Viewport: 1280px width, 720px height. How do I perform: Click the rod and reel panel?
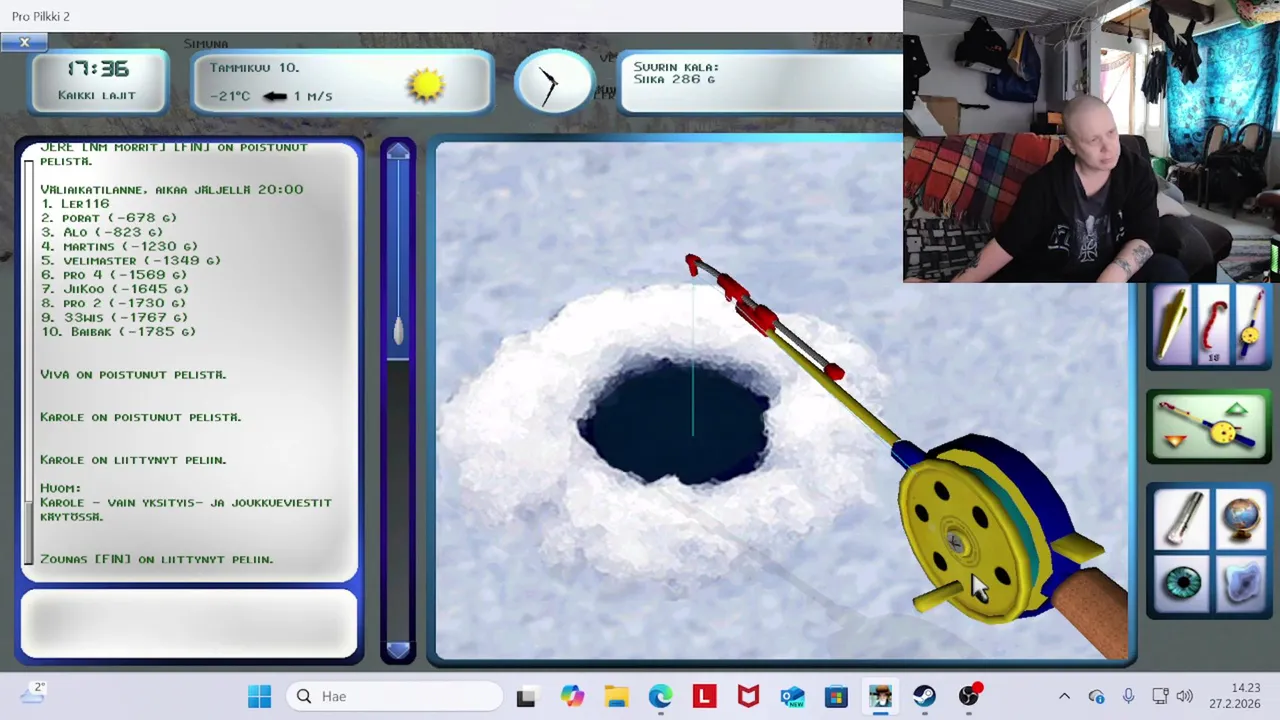[x=1209, y=426]
